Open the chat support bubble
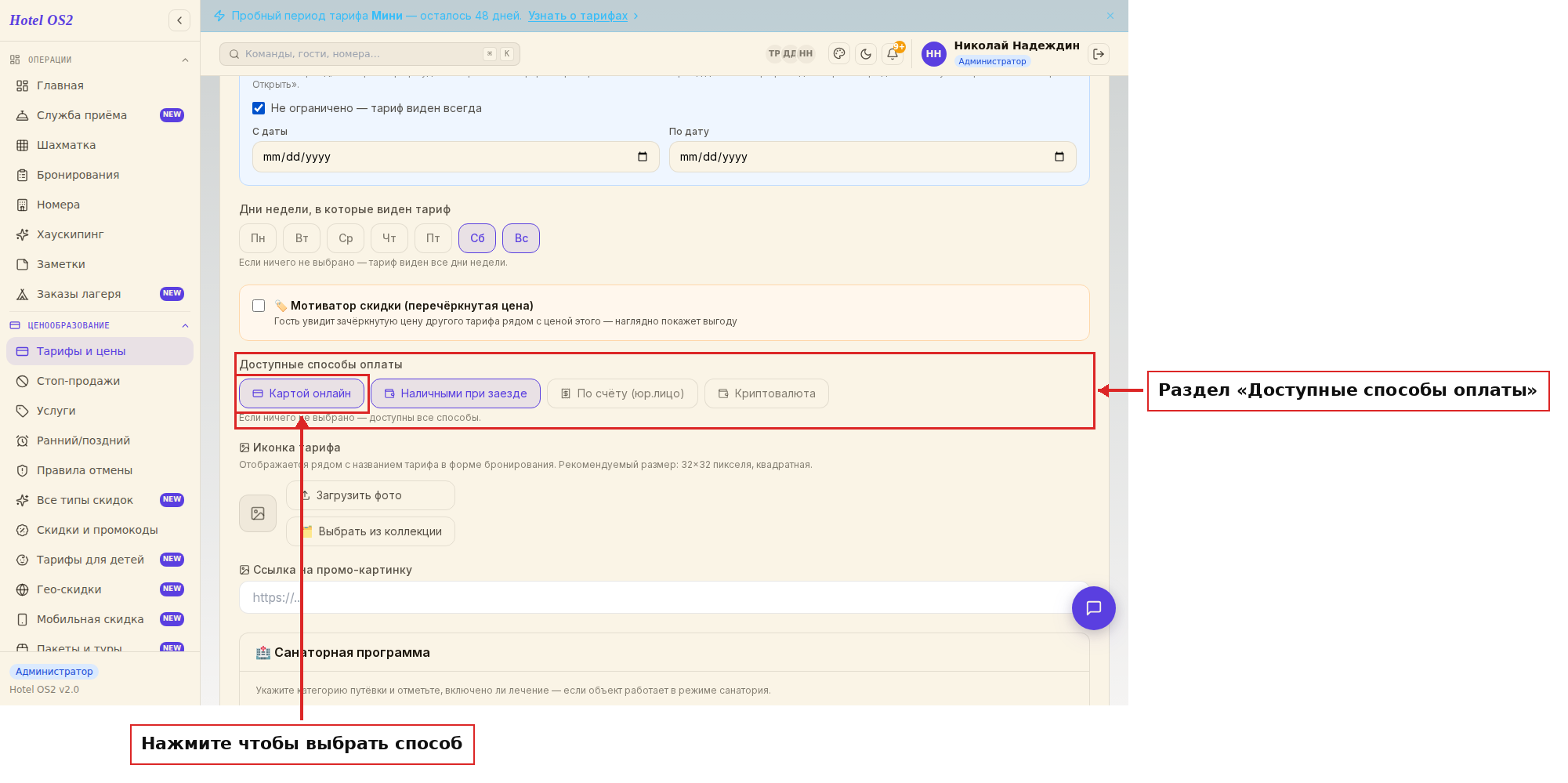This screenshot has width=1568, height=783. (1093, 608)
